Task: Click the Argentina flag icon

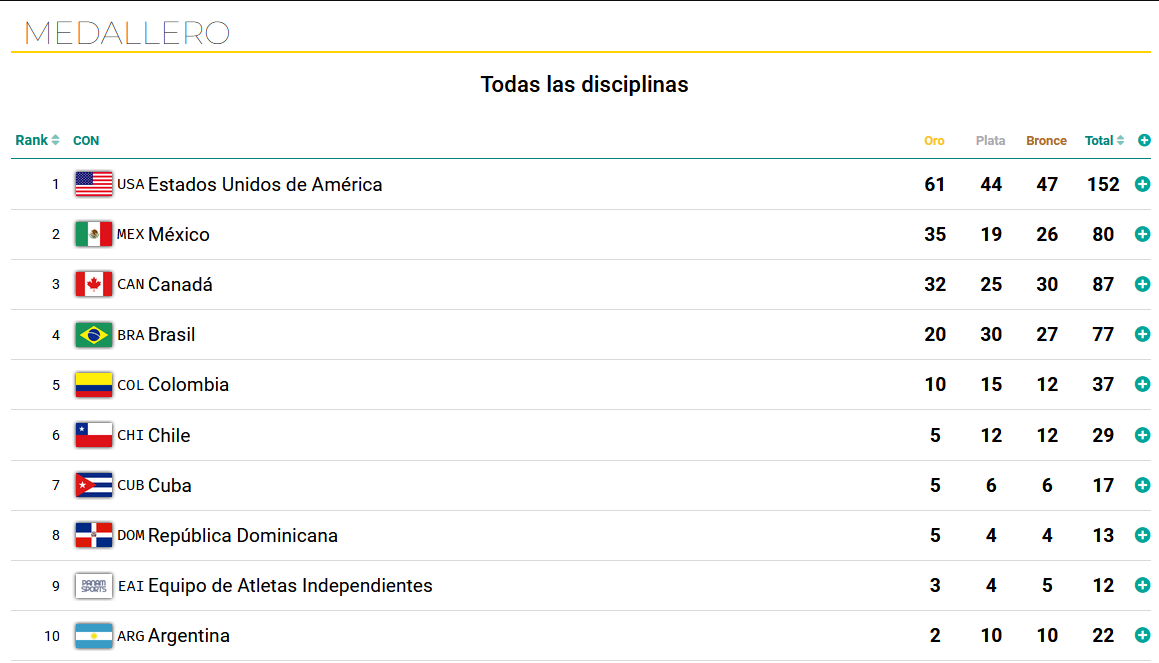Action: pos(94,636)
